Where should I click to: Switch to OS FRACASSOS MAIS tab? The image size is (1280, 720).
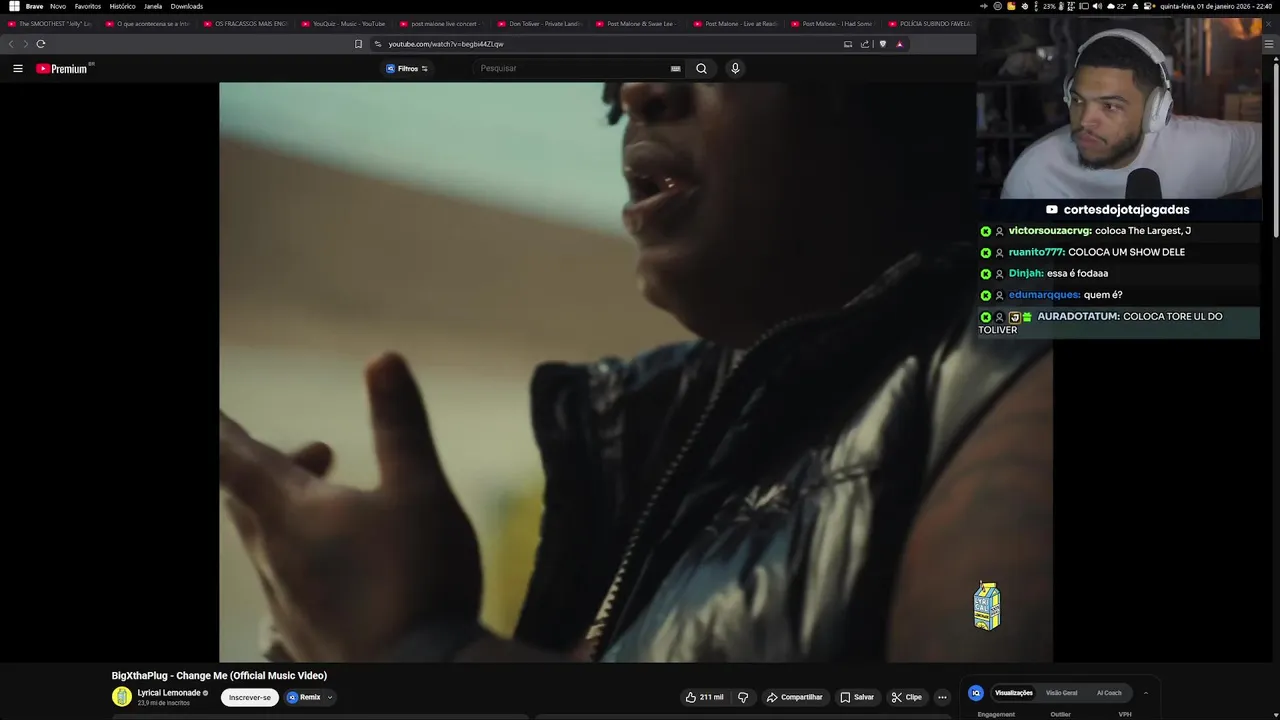click(x=245, y=23)
